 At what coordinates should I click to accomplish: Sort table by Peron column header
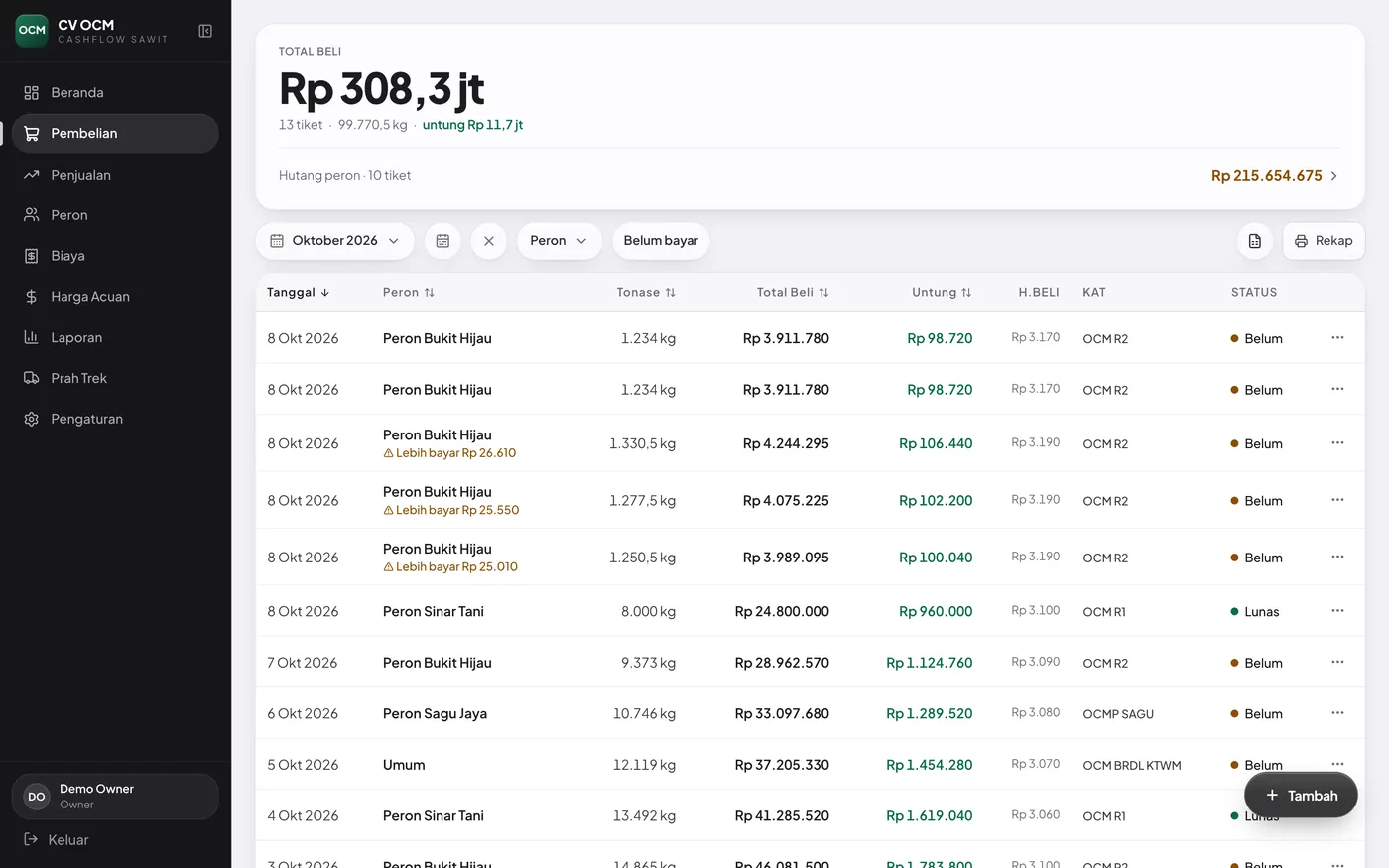[x=409, y=293]
